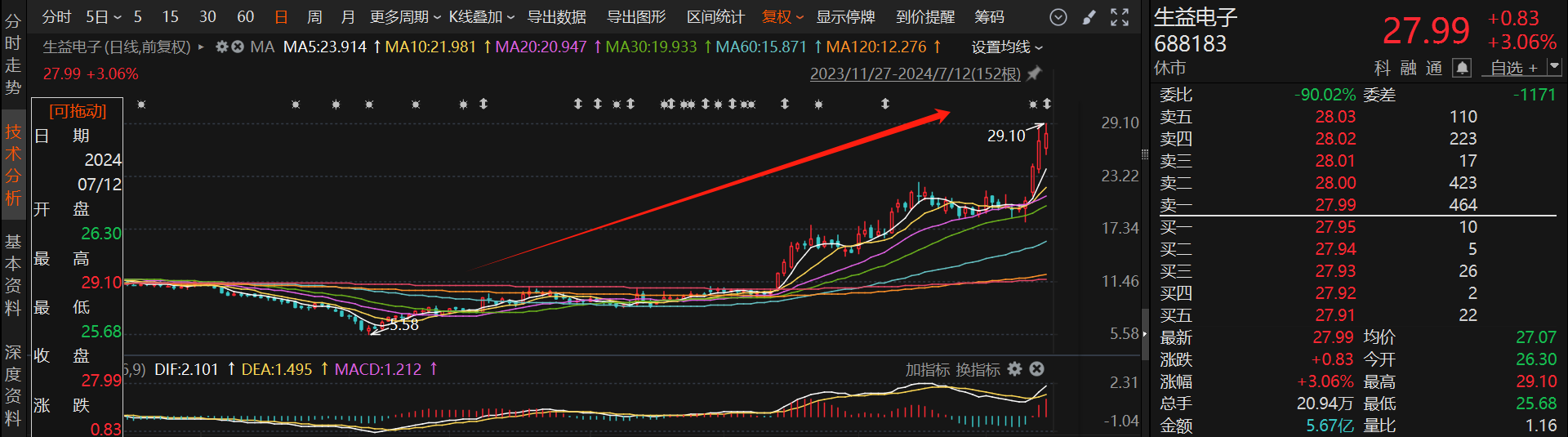Click the MACD:1.212 indicator value
Screen dimensions: 1568x437
(378, 370)
